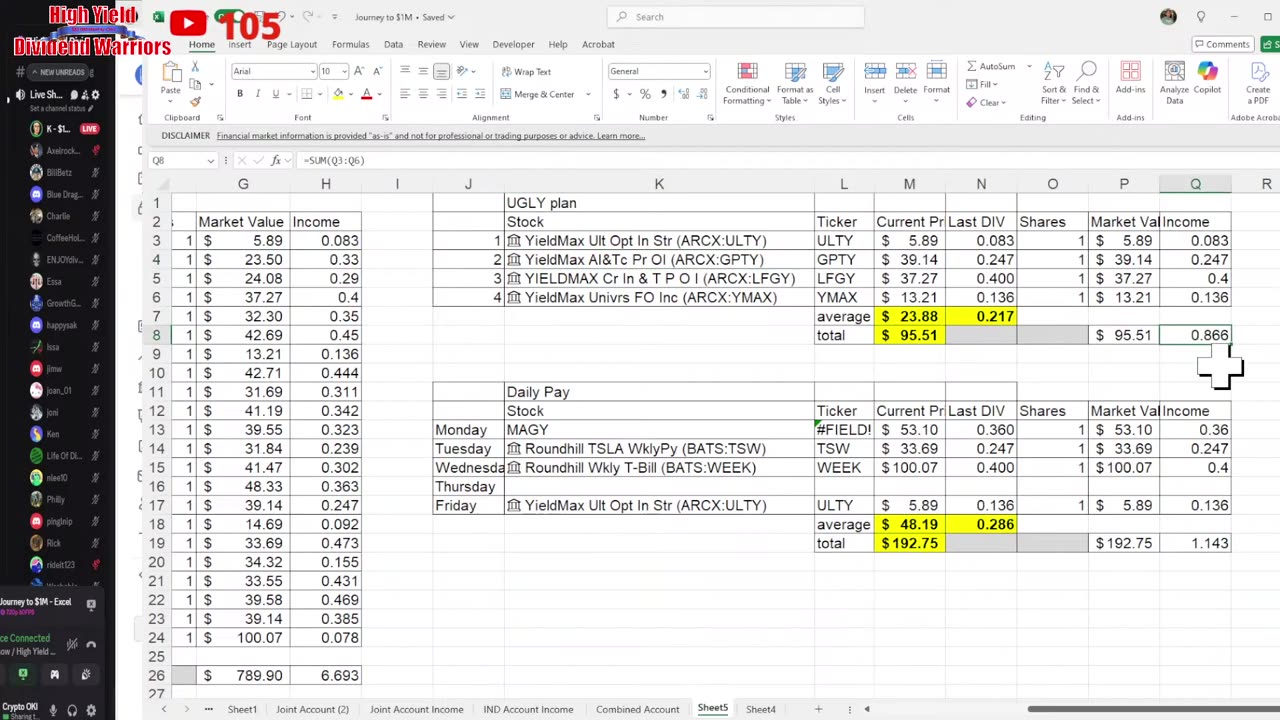Toggle Merge & Center
The width and height of the screenshot is (1280, 720).
538,94
